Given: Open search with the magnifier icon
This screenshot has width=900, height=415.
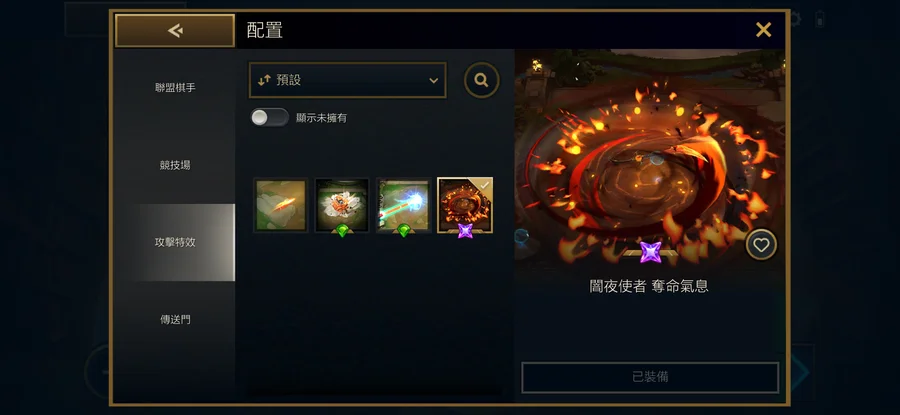Looking at the screenshot, I should (x=482, y=80).
